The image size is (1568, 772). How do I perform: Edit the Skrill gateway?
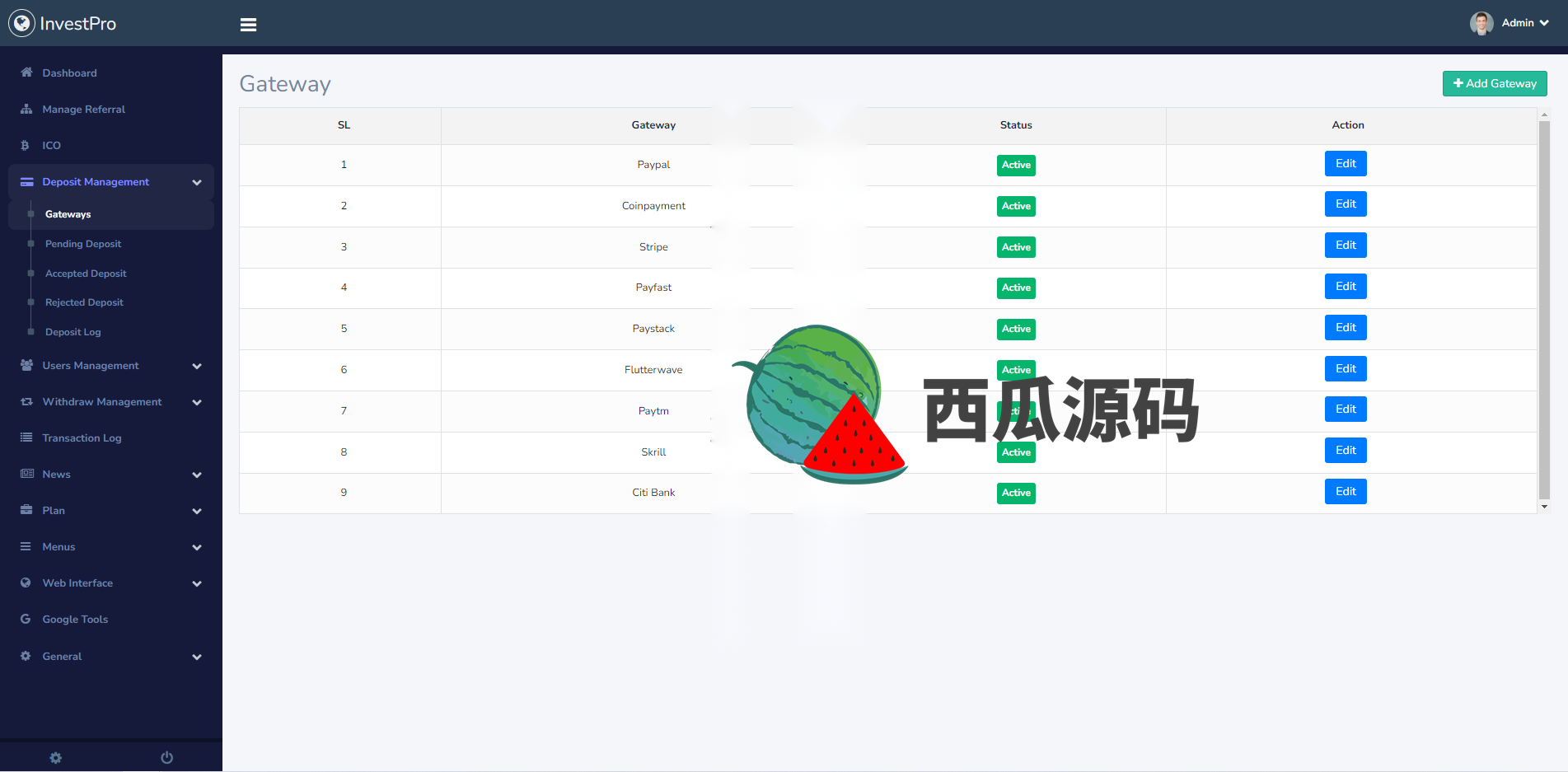click(1346, 450)
